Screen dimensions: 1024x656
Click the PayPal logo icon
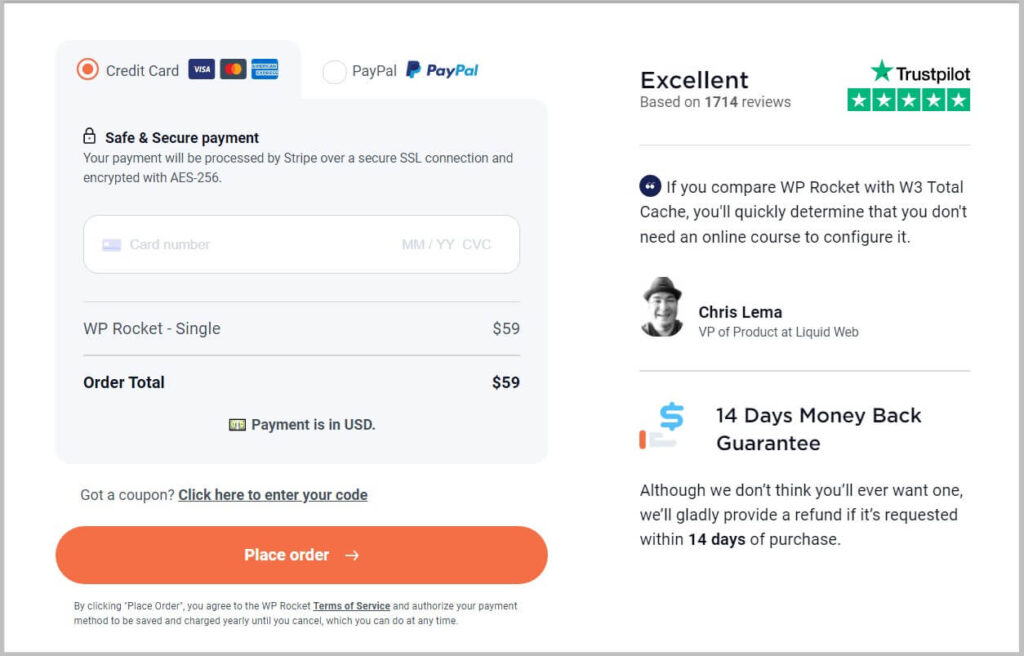click(442, 70)
